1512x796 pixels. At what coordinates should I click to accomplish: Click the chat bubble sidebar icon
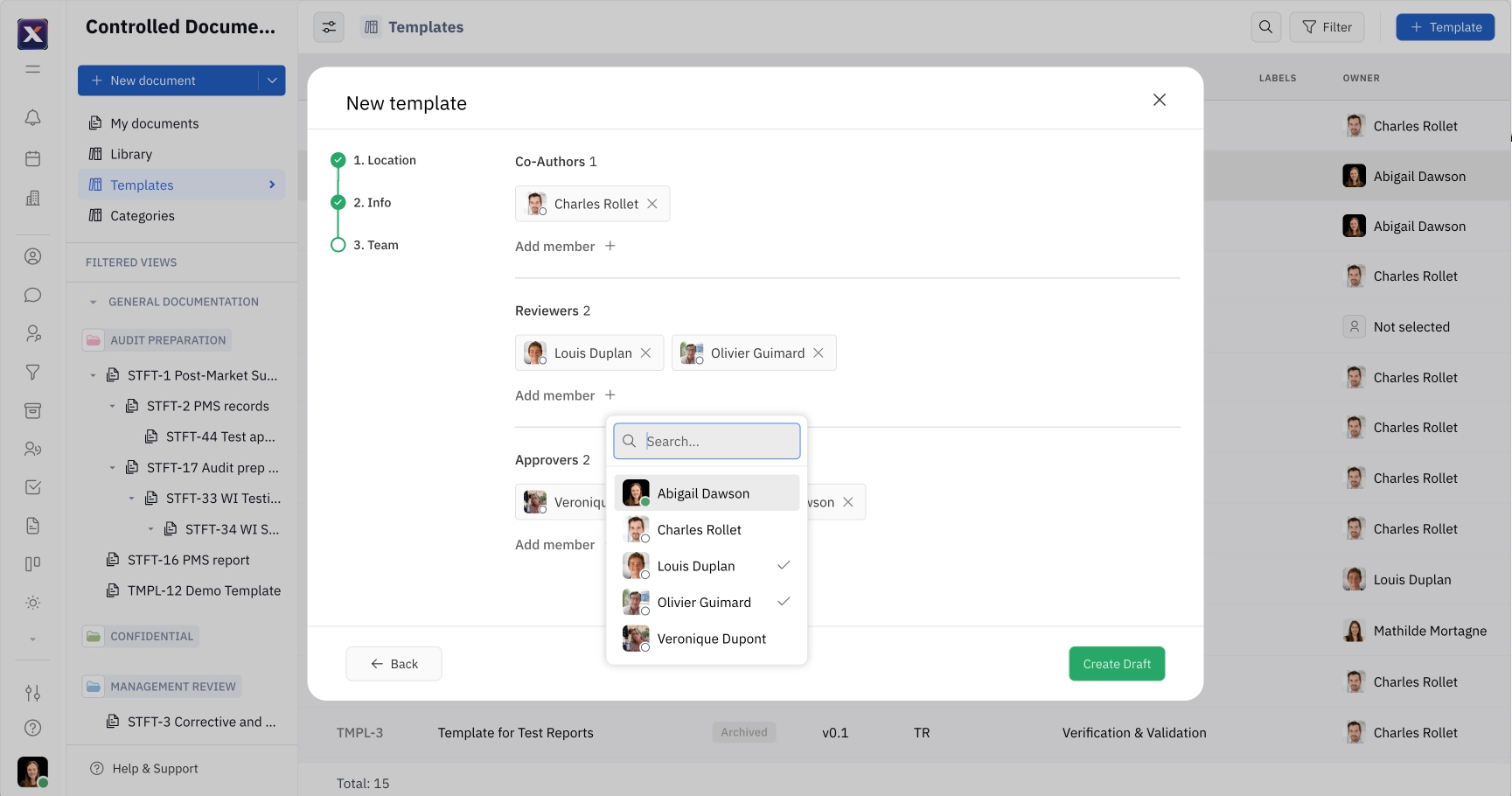coord(32,295)
